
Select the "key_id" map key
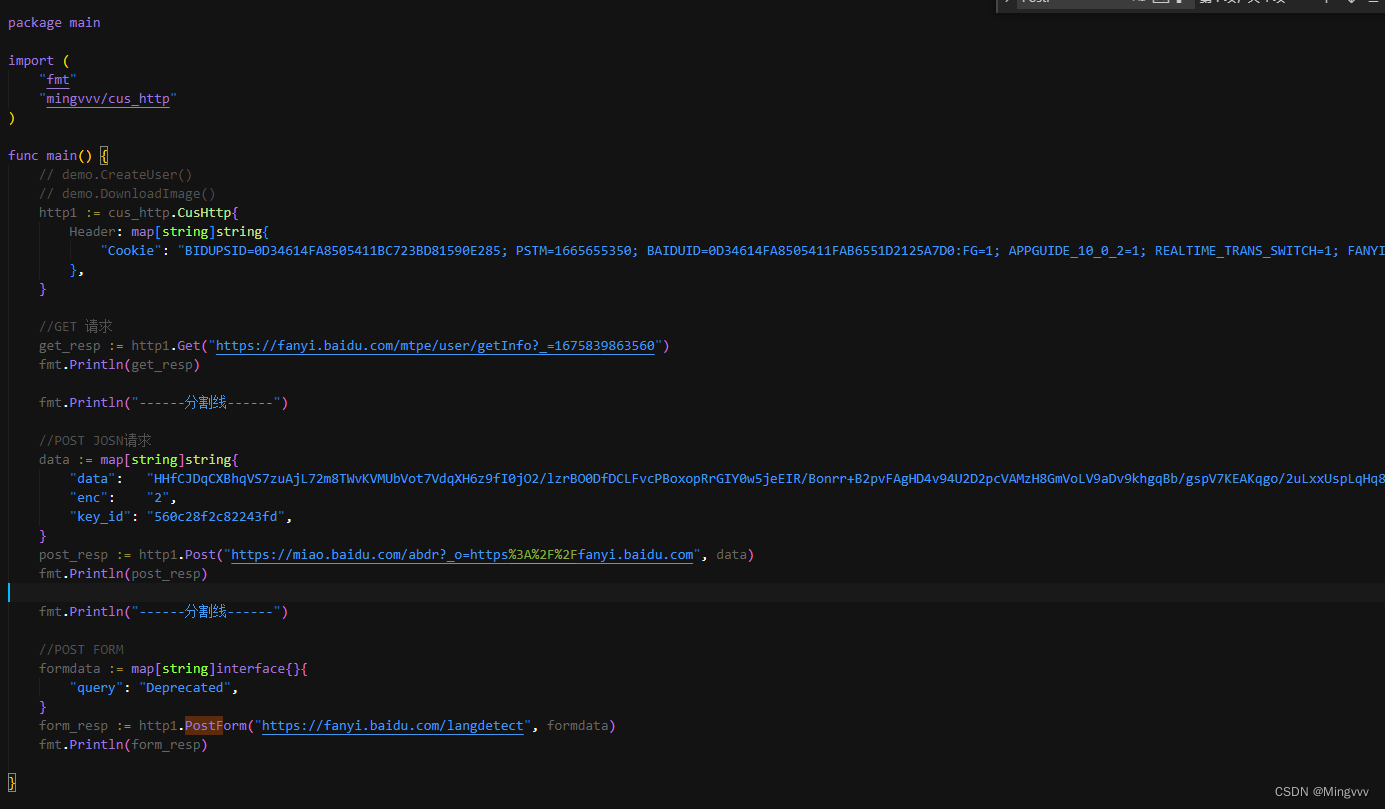coord(100,517)
